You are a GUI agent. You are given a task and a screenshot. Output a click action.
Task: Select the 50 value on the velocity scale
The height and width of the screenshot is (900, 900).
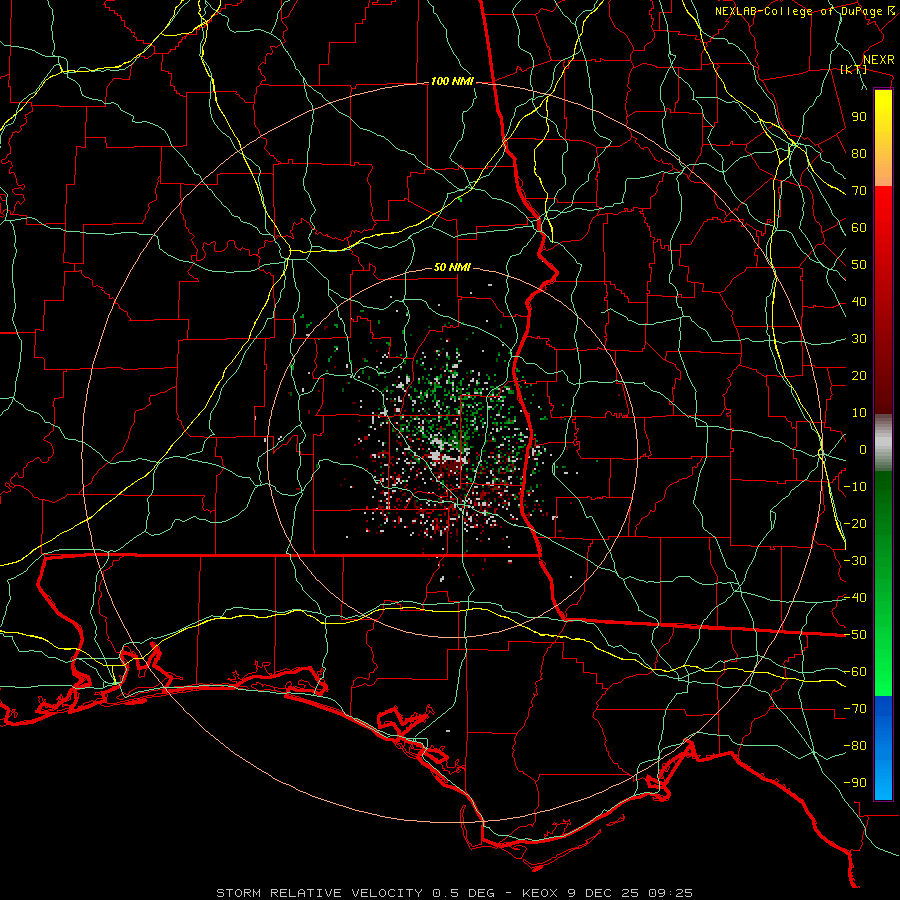pos(859,265)
